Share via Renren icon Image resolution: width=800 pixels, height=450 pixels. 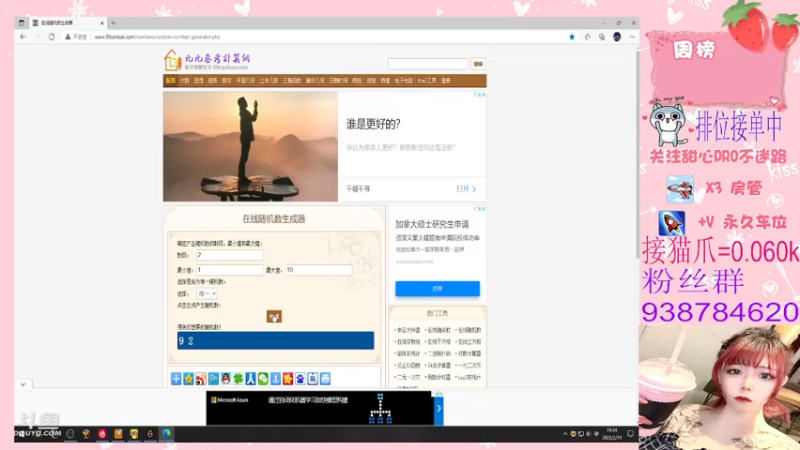[251, 378]
